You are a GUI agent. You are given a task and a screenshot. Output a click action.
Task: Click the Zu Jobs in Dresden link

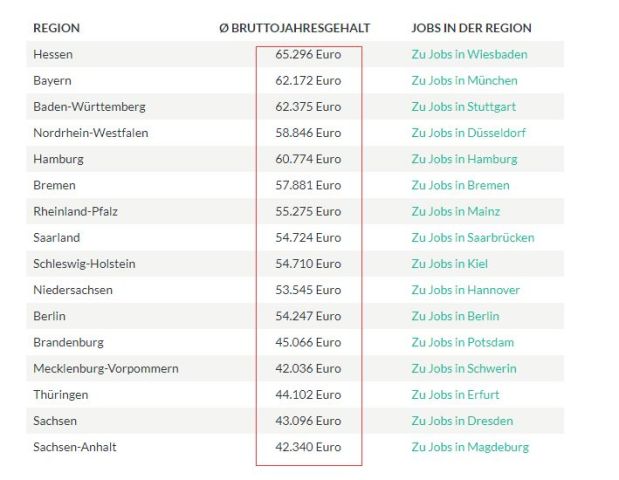tap(462, 421)
